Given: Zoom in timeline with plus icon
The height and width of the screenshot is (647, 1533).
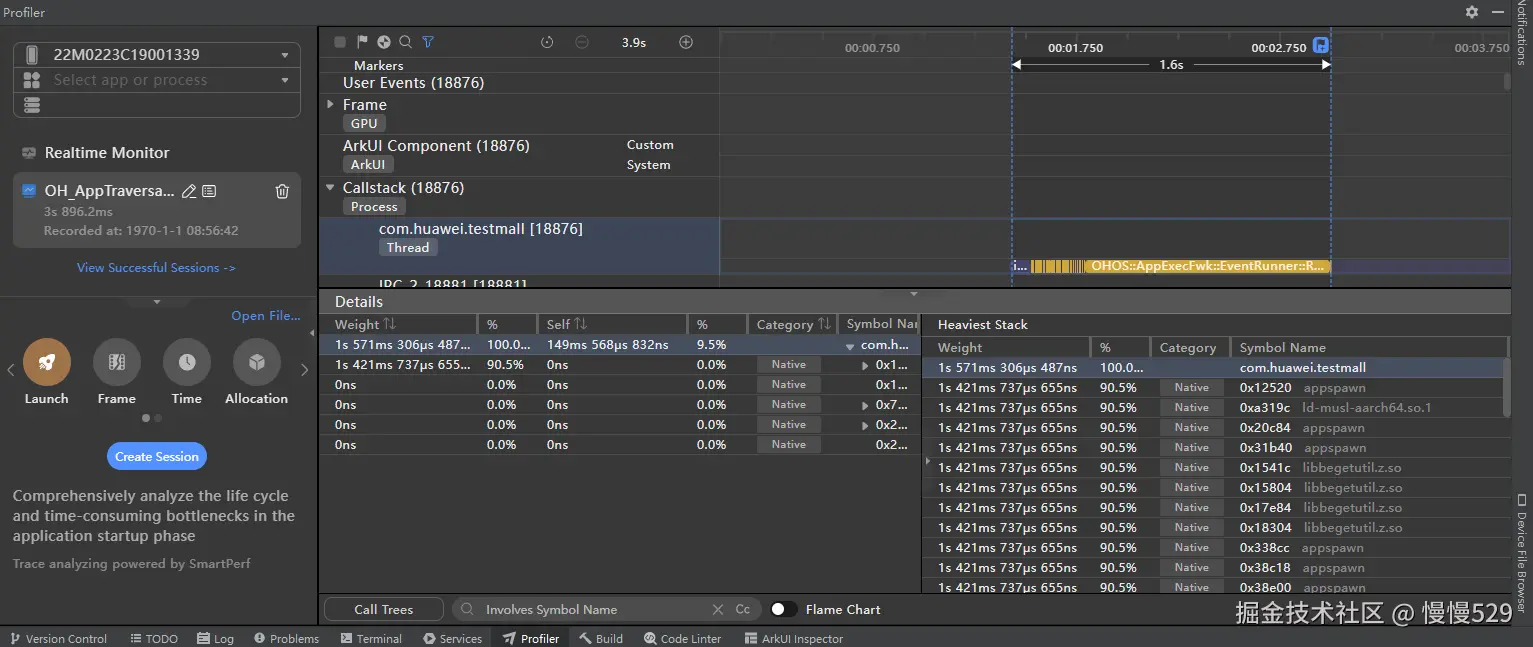Looking at the screenshot, I should (686, 42).
